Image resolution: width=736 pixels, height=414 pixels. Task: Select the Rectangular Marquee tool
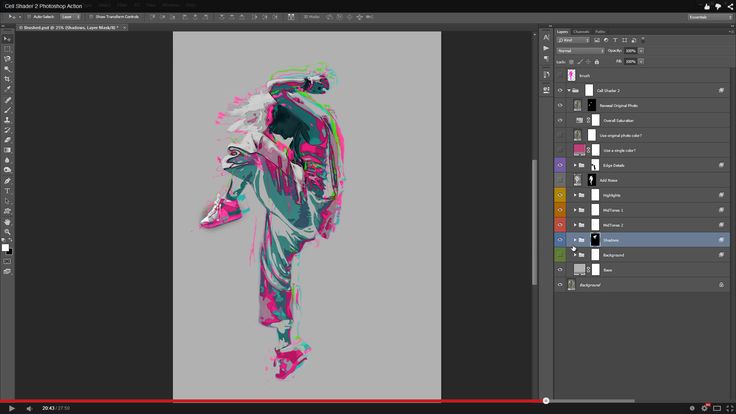[x=8, y=49]
